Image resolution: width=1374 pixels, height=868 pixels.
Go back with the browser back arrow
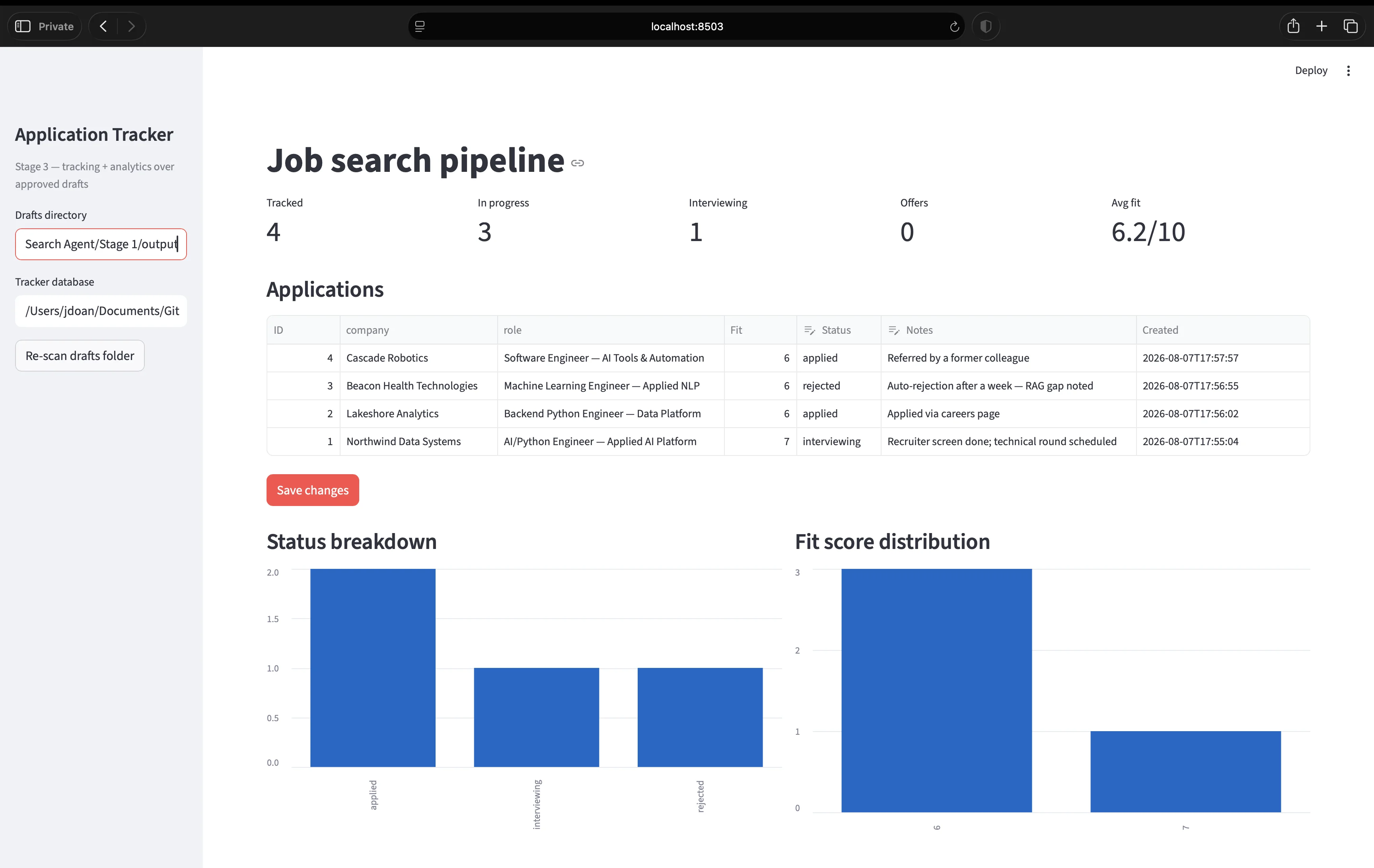coord(103,26)
